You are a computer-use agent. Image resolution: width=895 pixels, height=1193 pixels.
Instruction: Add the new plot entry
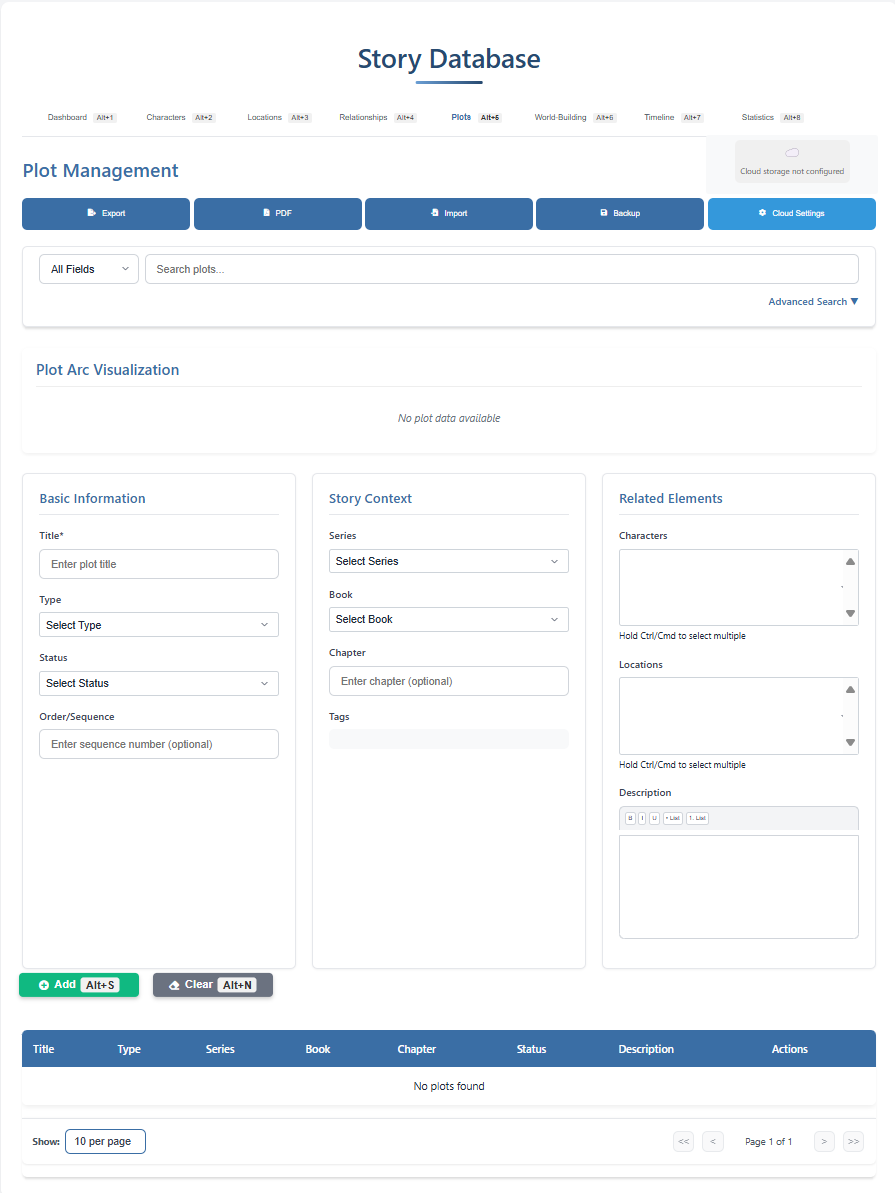coord(78,984)
